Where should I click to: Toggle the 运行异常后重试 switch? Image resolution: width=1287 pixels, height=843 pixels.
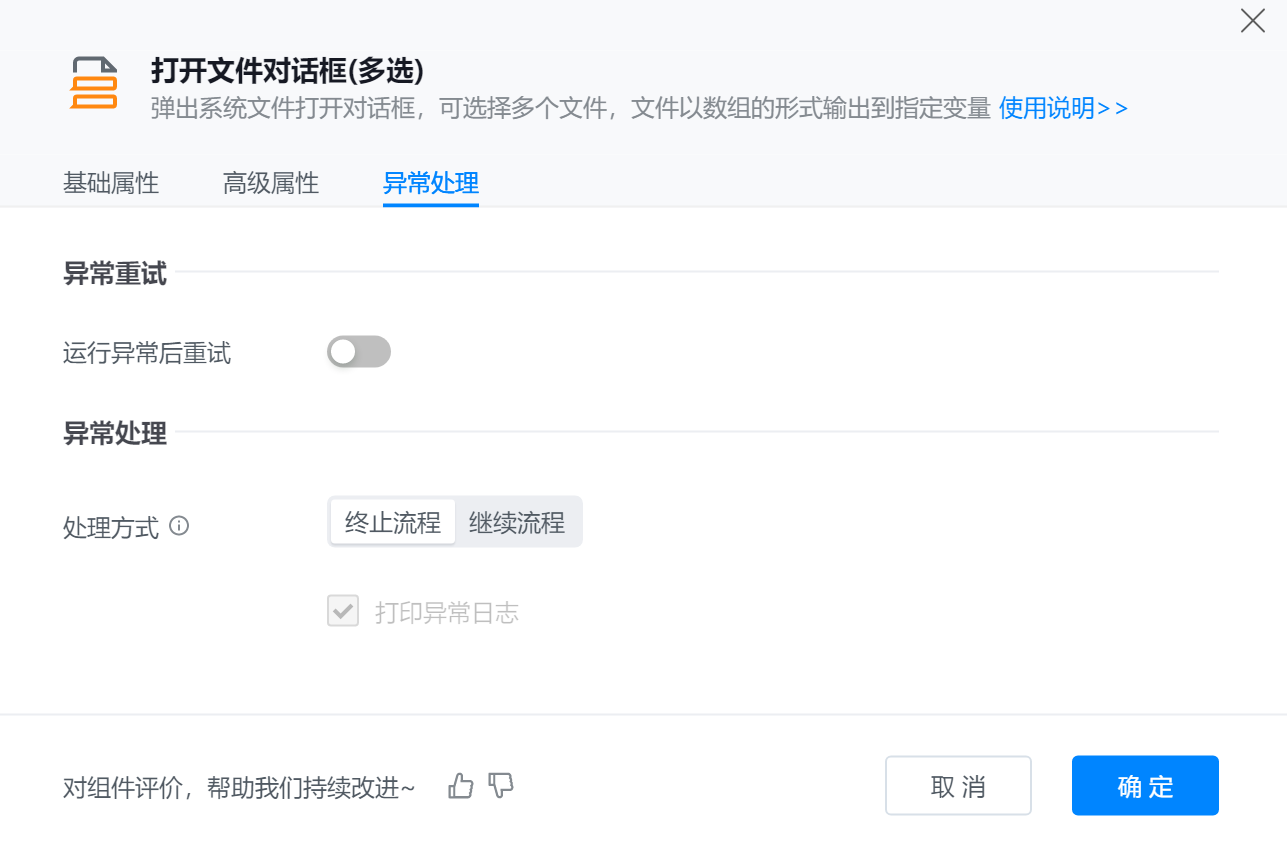[x=358, y=352]
